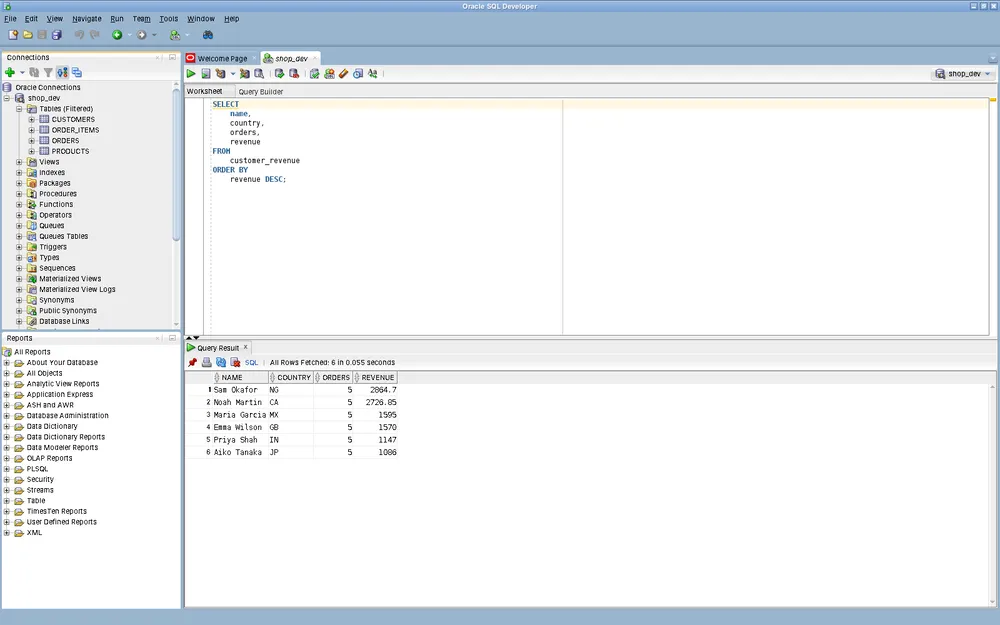The image size is (1000, 625).
Task: Click the eraser Clear icon
Action: point(344,74)
